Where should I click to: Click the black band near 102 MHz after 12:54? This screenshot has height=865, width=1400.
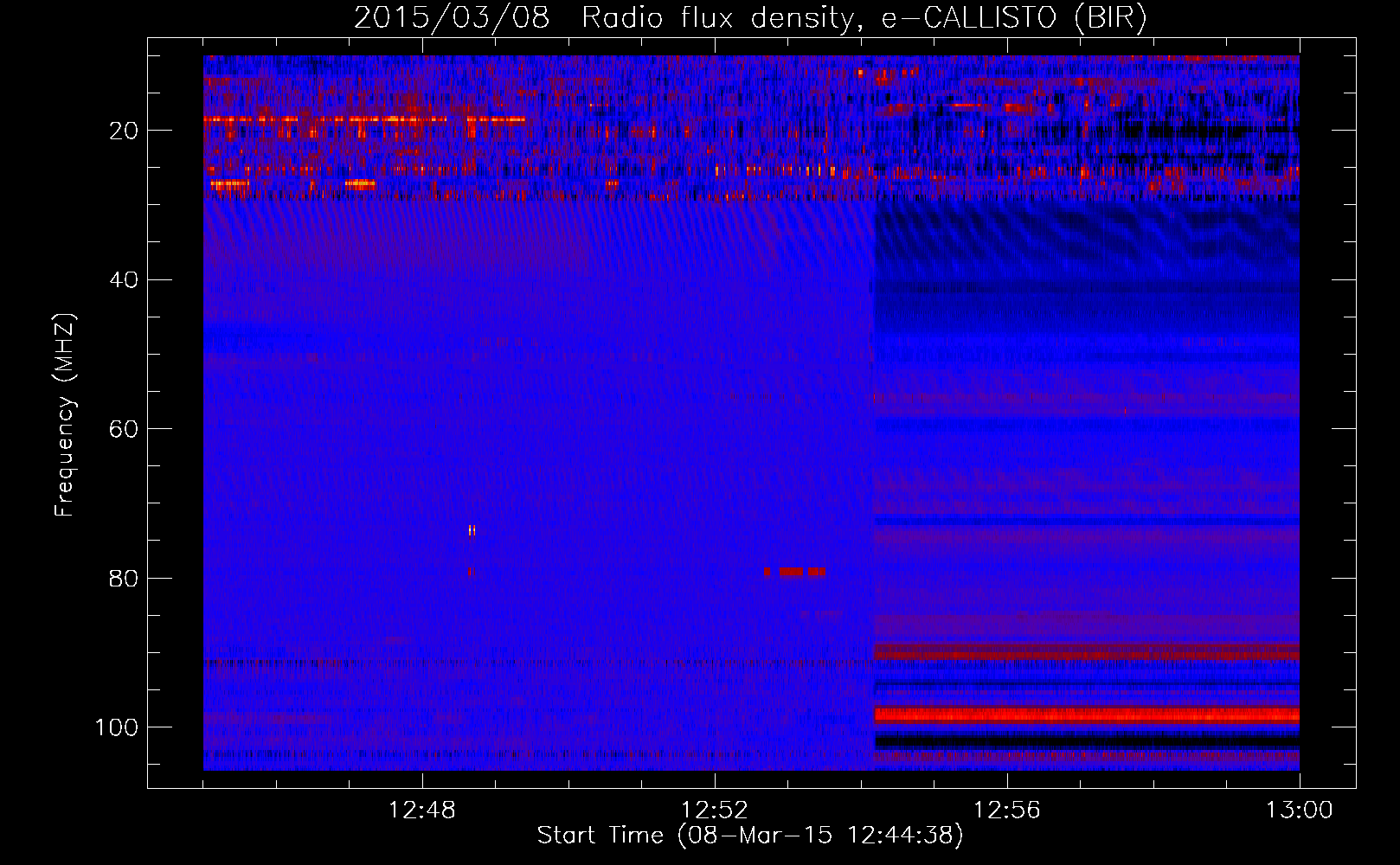[1087, 742]
